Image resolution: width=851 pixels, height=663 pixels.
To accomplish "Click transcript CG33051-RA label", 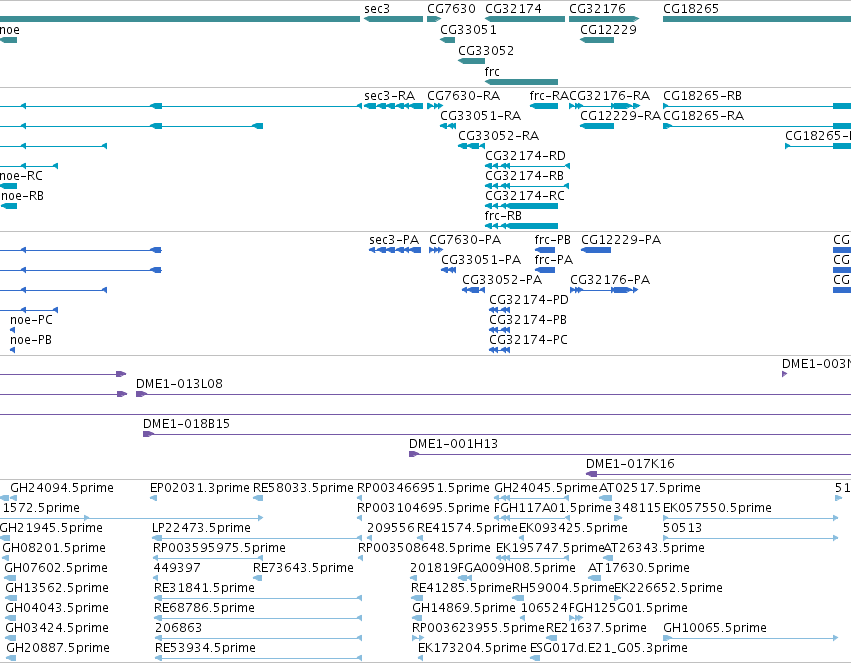I will [480, 116].
